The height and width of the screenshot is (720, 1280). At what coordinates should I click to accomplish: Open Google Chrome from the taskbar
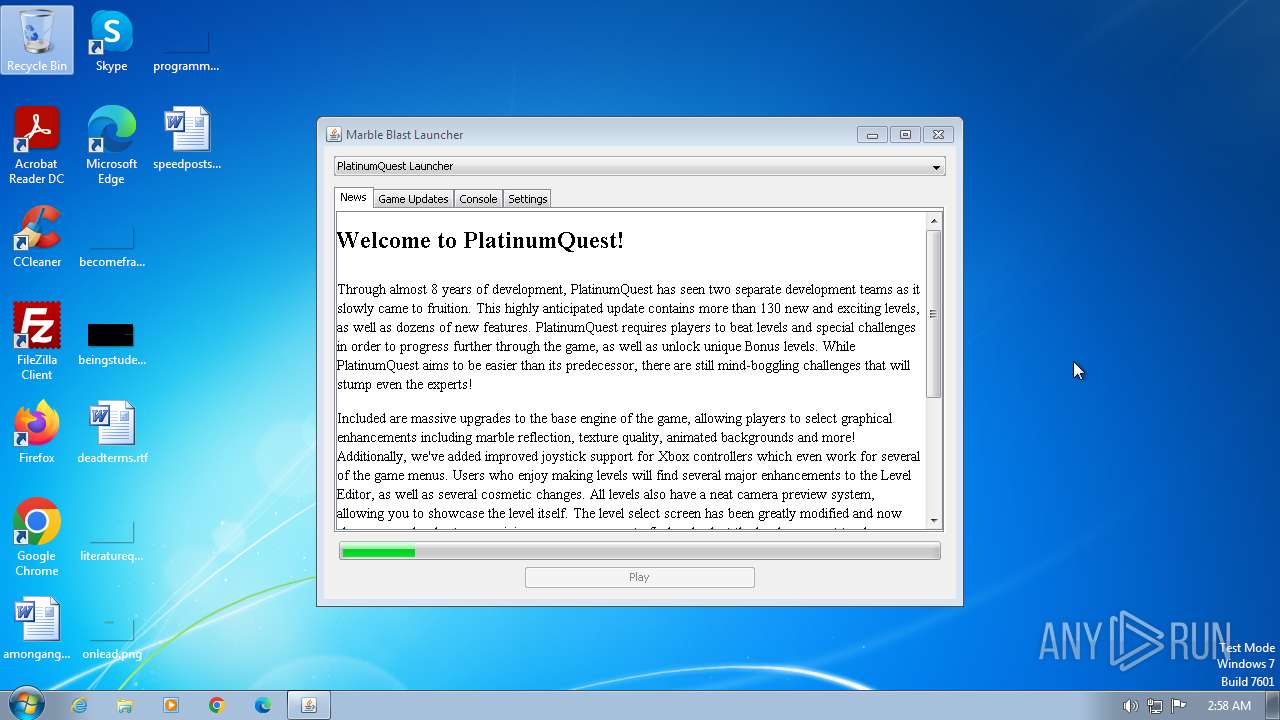(217, 705)
